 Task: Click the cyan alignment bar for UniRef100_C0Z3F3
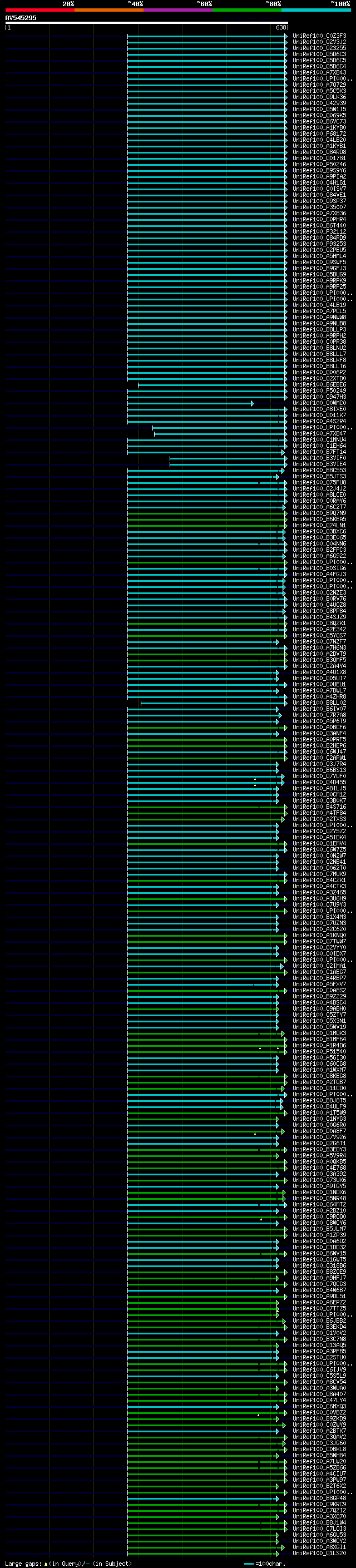point(207,36)
